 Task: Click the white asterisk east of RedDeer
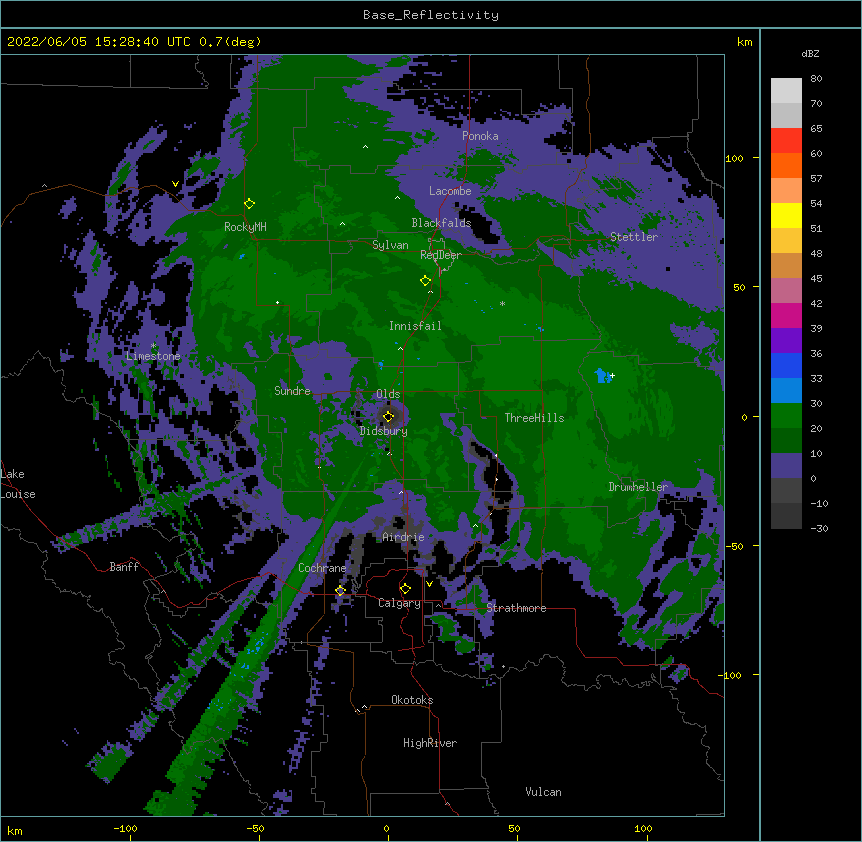(502, 304)
